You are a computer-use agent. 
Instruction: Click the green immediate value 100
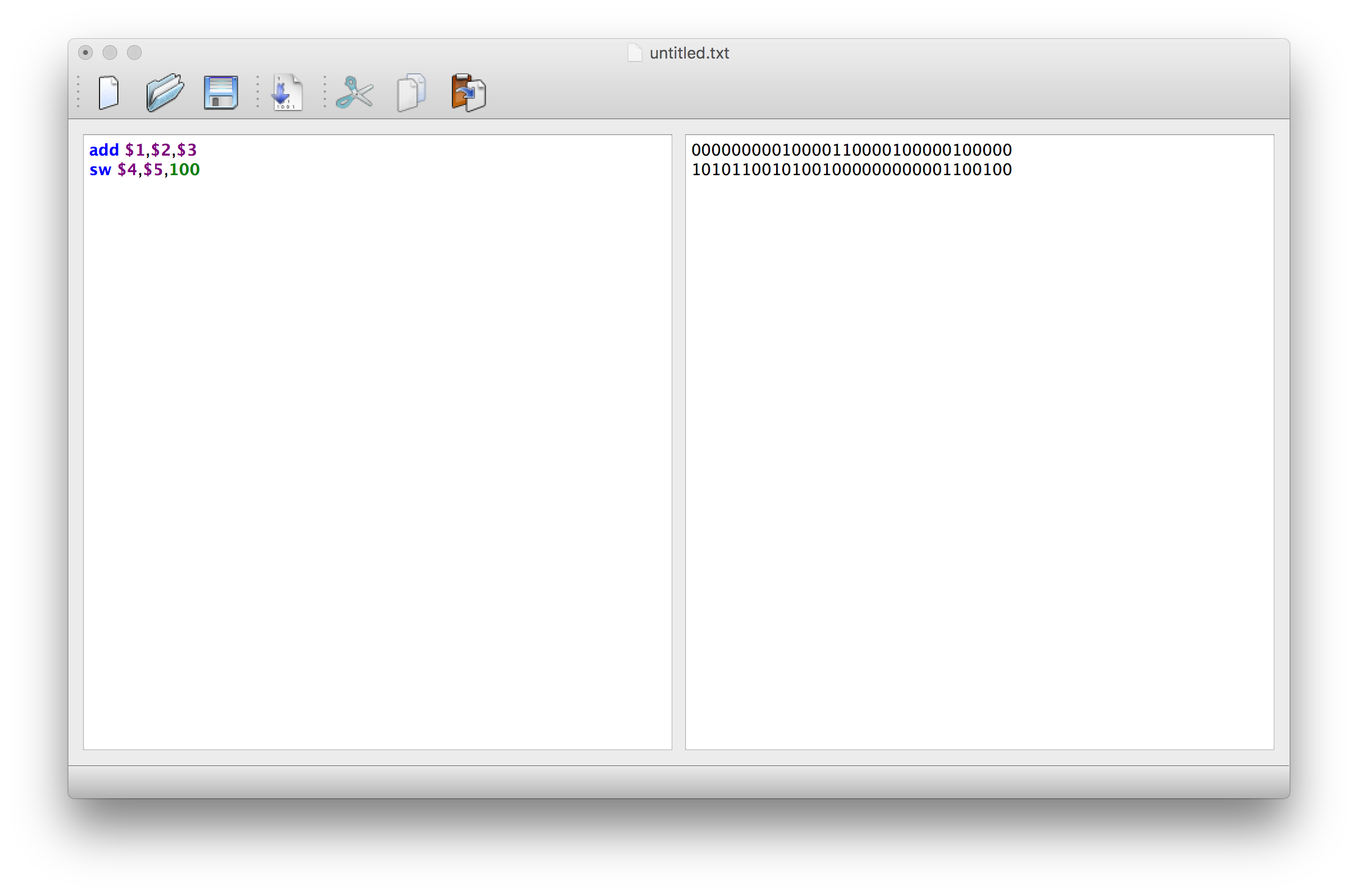point(184,170)
